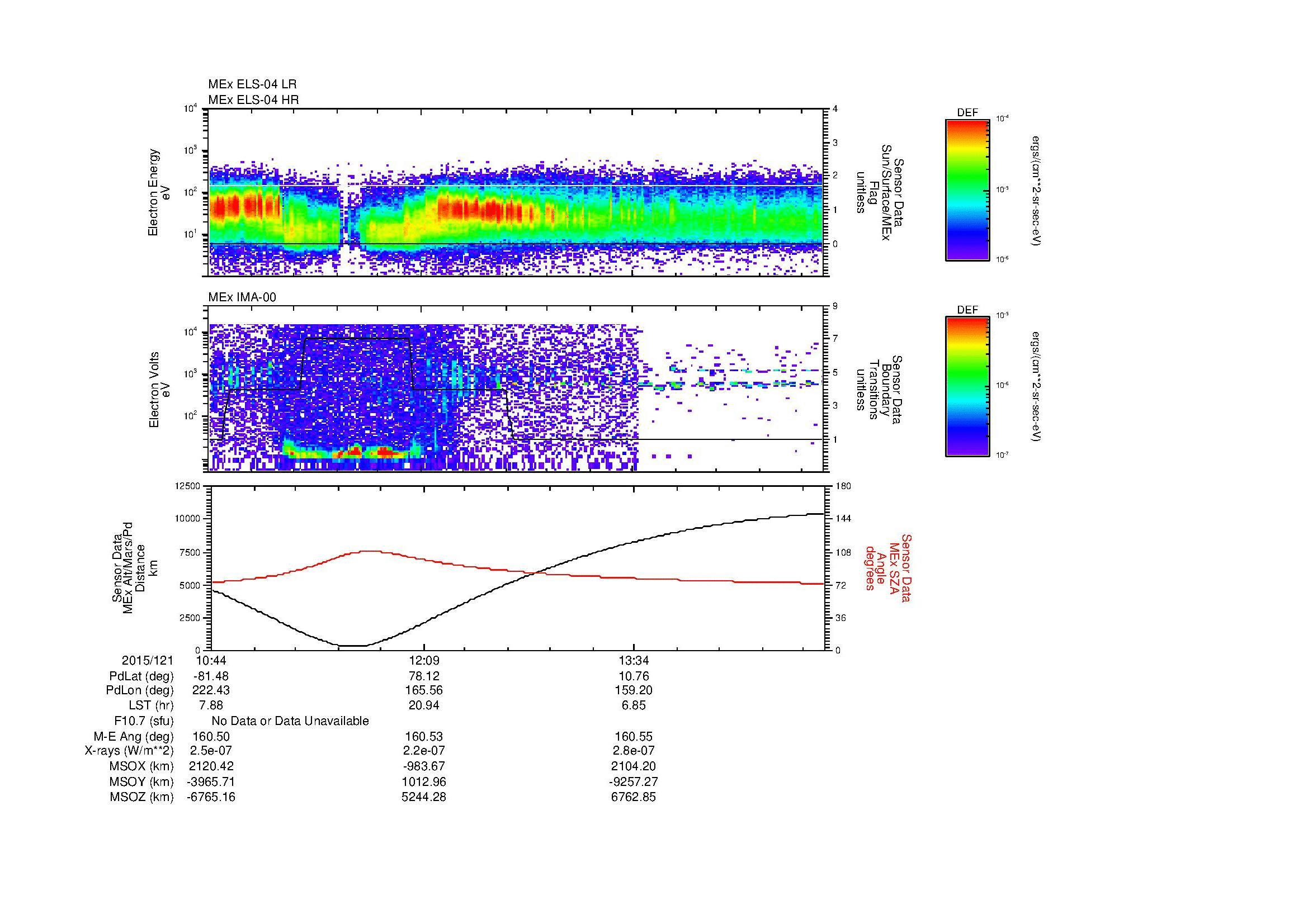Click the 'Electron Energy eV' axis label
1308x924 pixels.
click(x=159, y=192)
